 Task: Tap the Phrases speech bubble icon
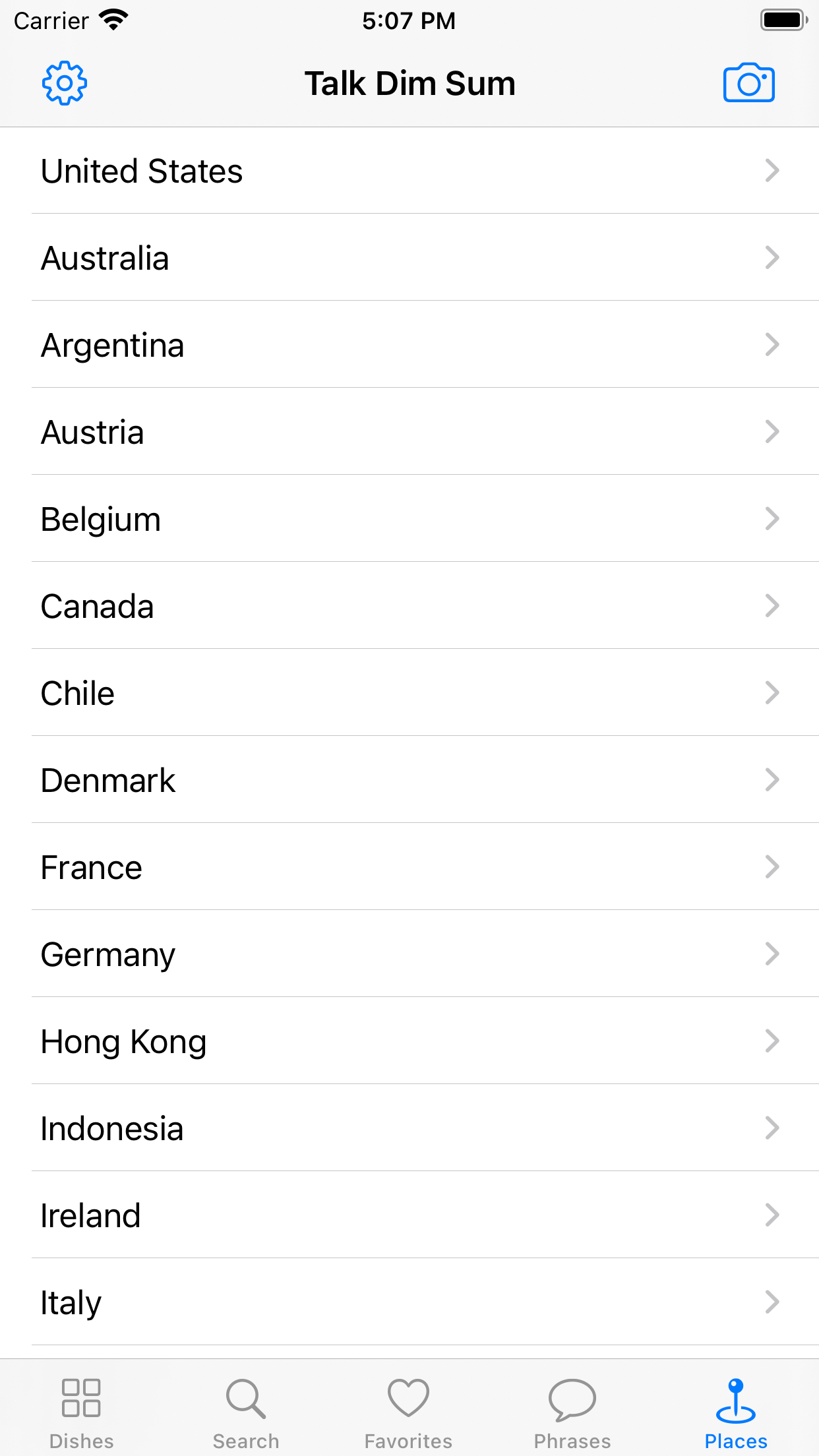tap(572, 1399)
